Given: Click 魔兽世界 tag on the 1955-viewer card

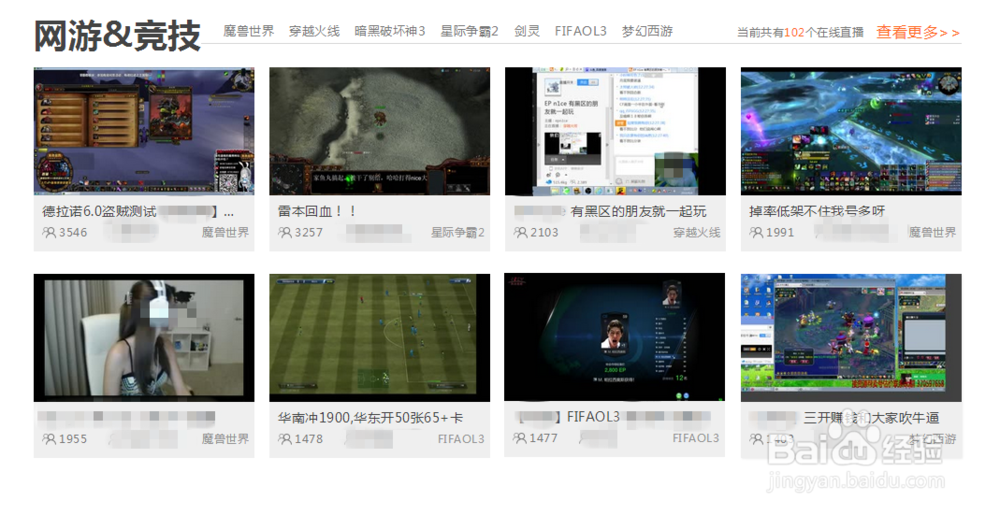Looking at the screenshot, I should pos(225,439).
